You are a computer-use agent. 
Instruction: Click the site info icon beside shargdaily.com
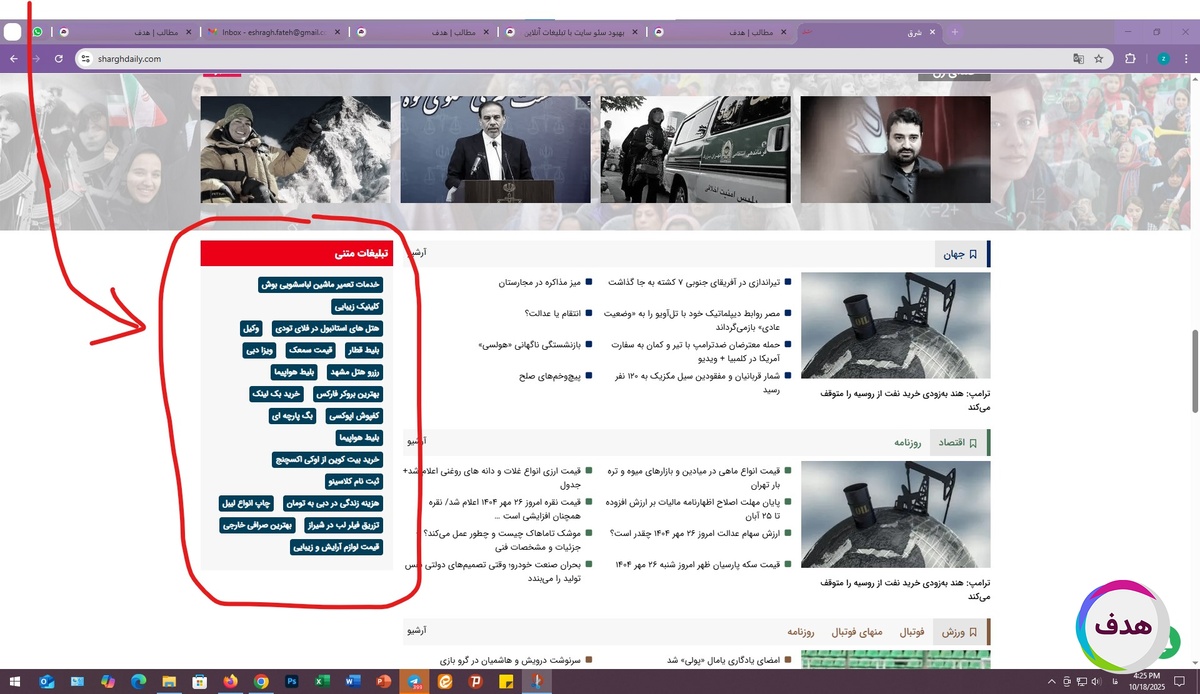88,58
